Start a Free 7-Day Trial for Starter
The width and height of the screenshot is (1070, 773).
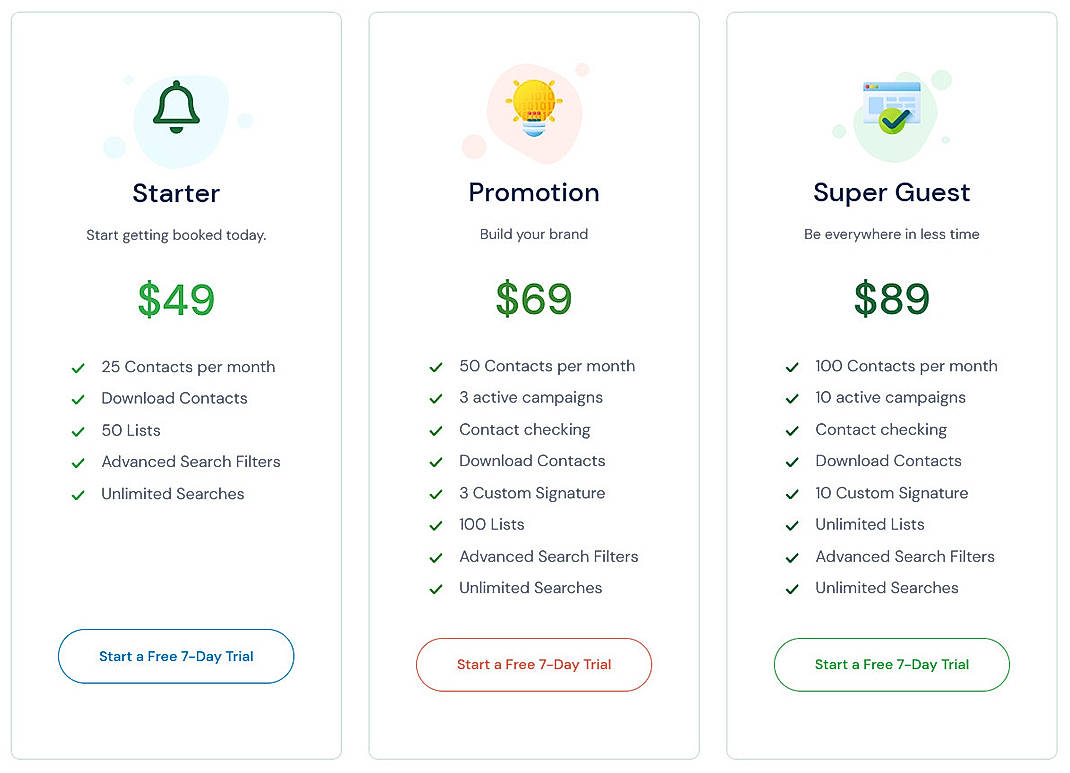point(176,656)
